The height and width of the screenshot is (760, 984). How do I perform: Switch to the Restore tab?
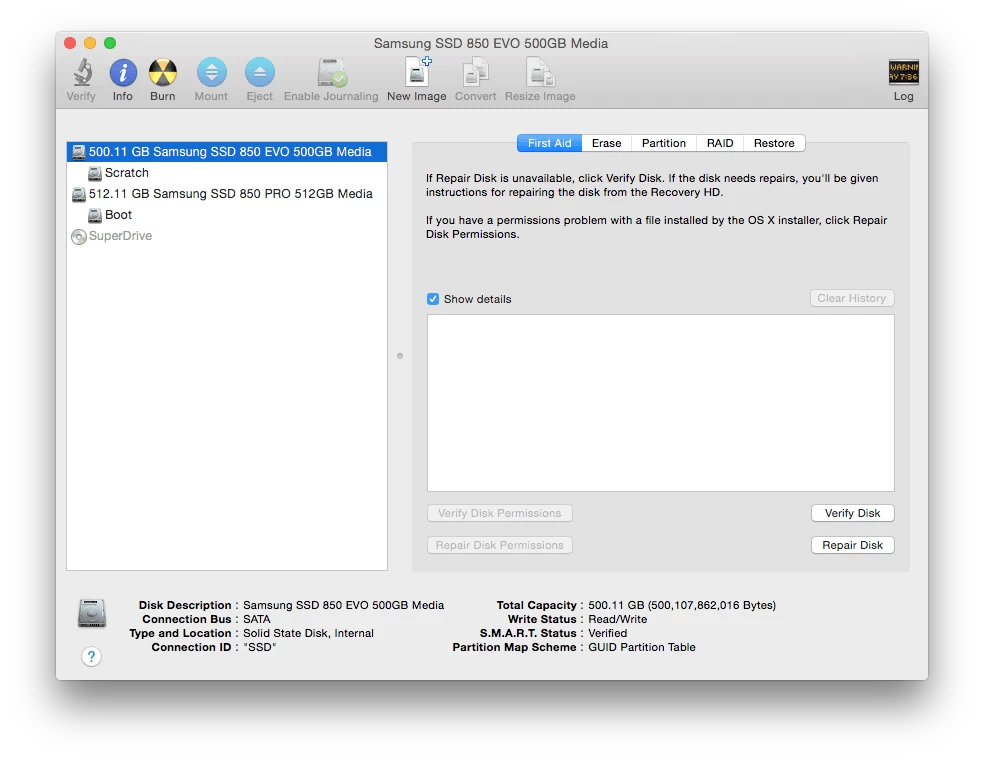pyautogui.click(x=774, y=143)
